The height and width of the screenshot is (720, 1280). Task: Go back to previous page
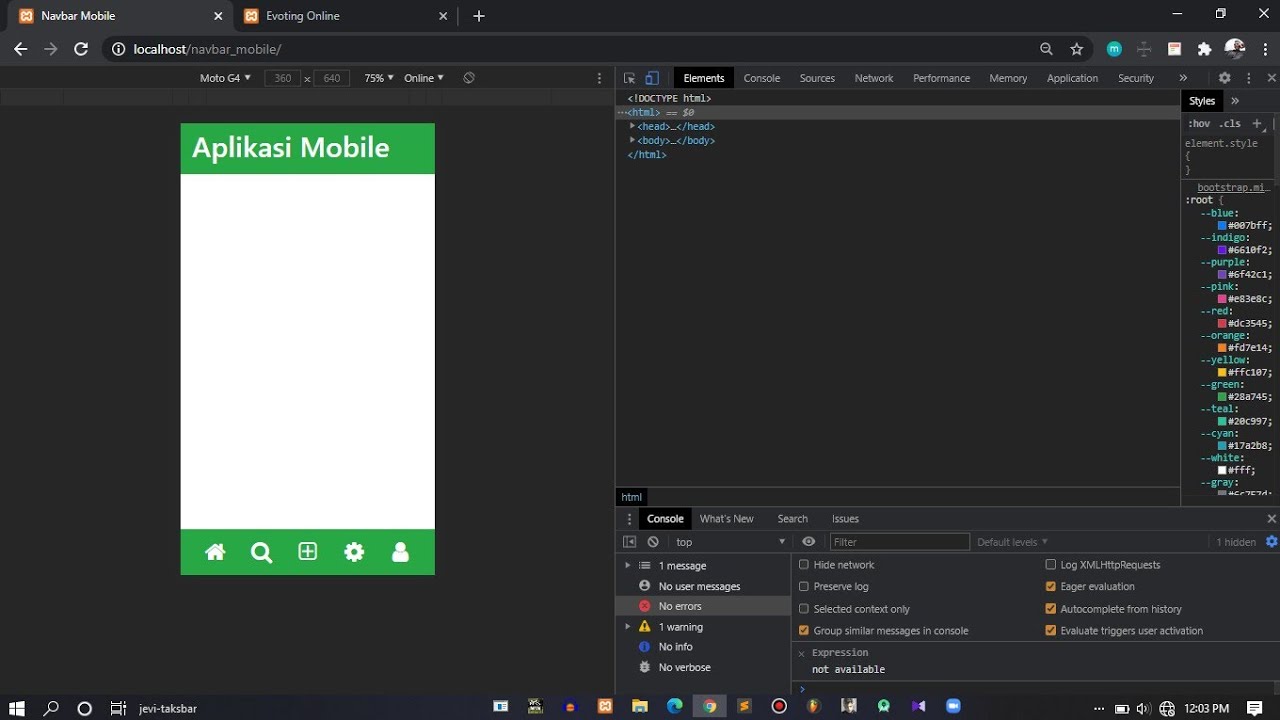[x=20, y=49]
